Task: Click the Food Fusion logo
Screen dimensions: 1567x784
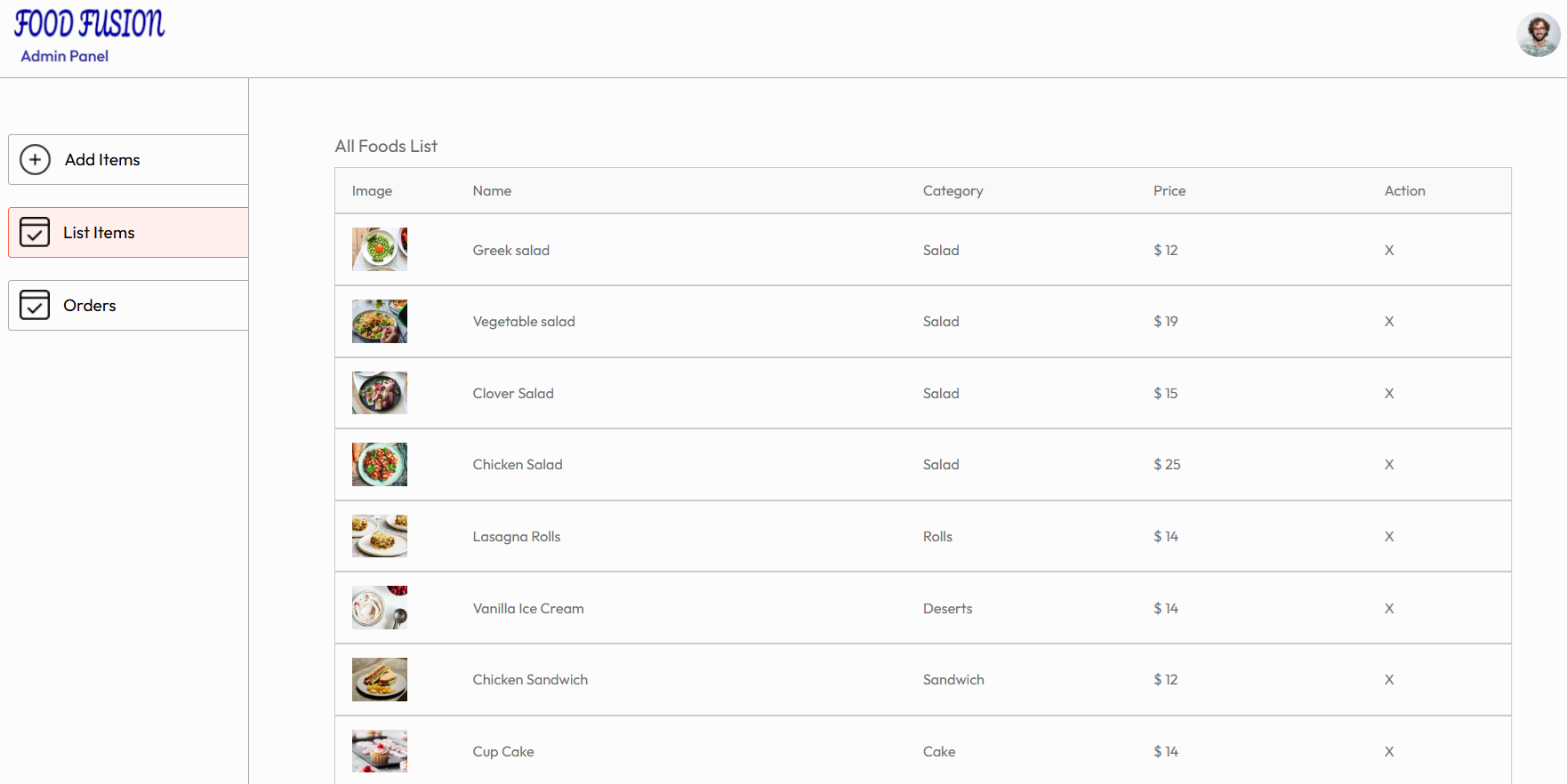Action: 89,24
